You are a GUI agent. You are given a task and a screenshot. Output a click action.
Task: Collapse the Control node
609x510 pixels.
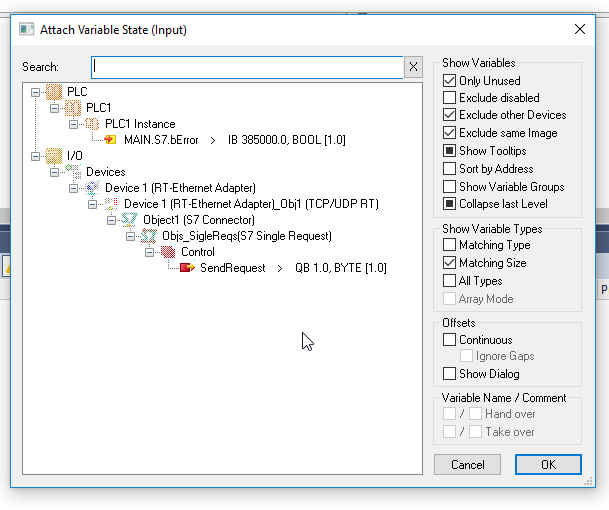point(150,252)
